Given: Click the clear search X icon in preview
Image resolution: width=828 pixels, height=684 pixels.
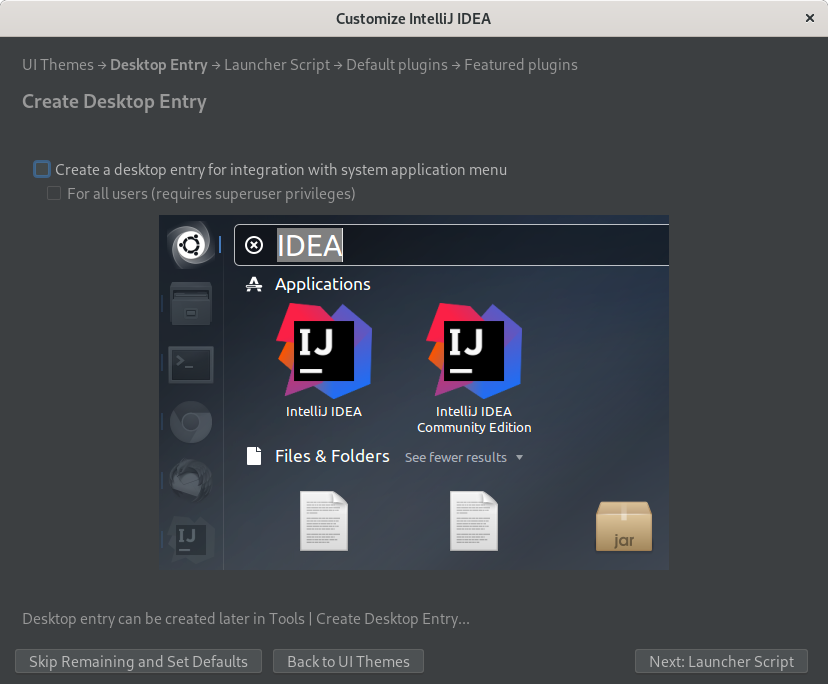Looking at the screenshot, I should pyautogui.click(x=254, y=245).
